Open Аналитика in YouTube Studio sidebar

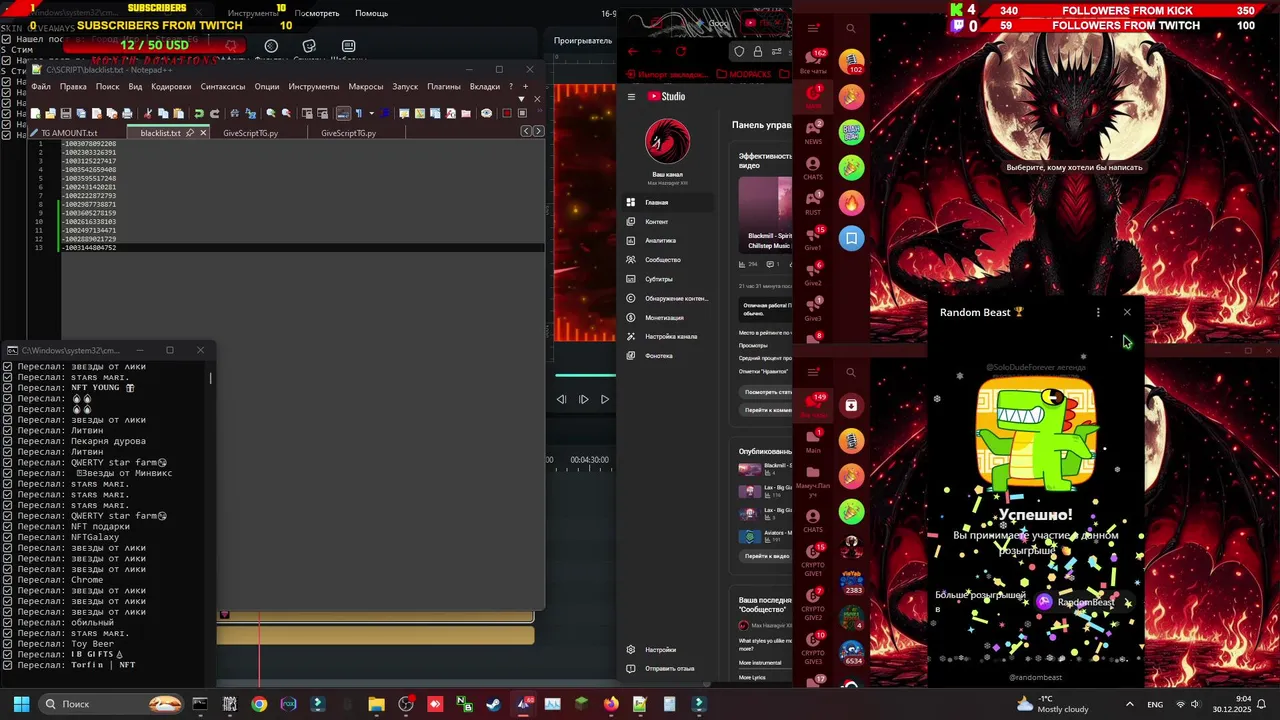tap(667, 240)
